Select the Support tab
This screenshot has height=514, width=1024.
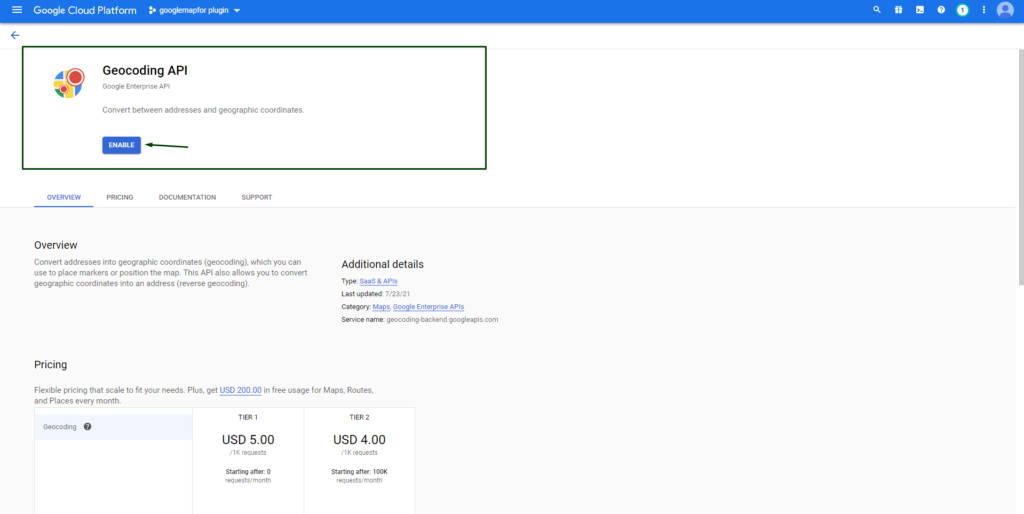(256, 197)
